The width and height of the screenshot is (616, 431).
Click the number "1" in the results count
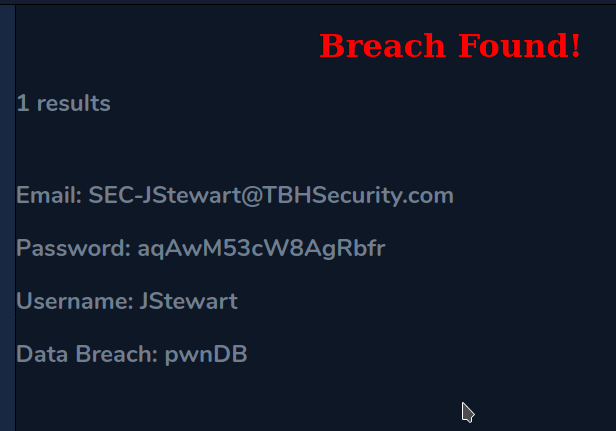click(x=22, y=103)
